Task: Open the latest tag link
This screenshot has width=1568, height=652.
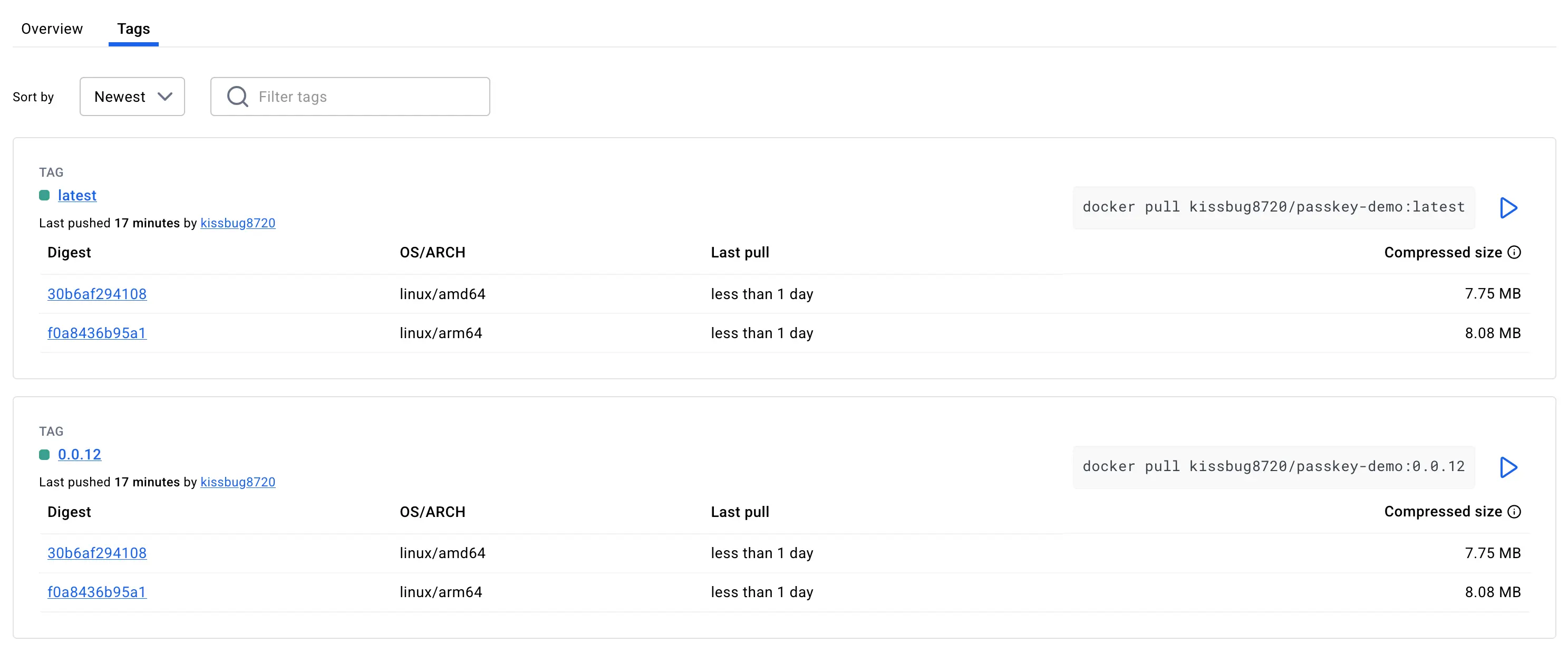Action: [x=78, y=195]
